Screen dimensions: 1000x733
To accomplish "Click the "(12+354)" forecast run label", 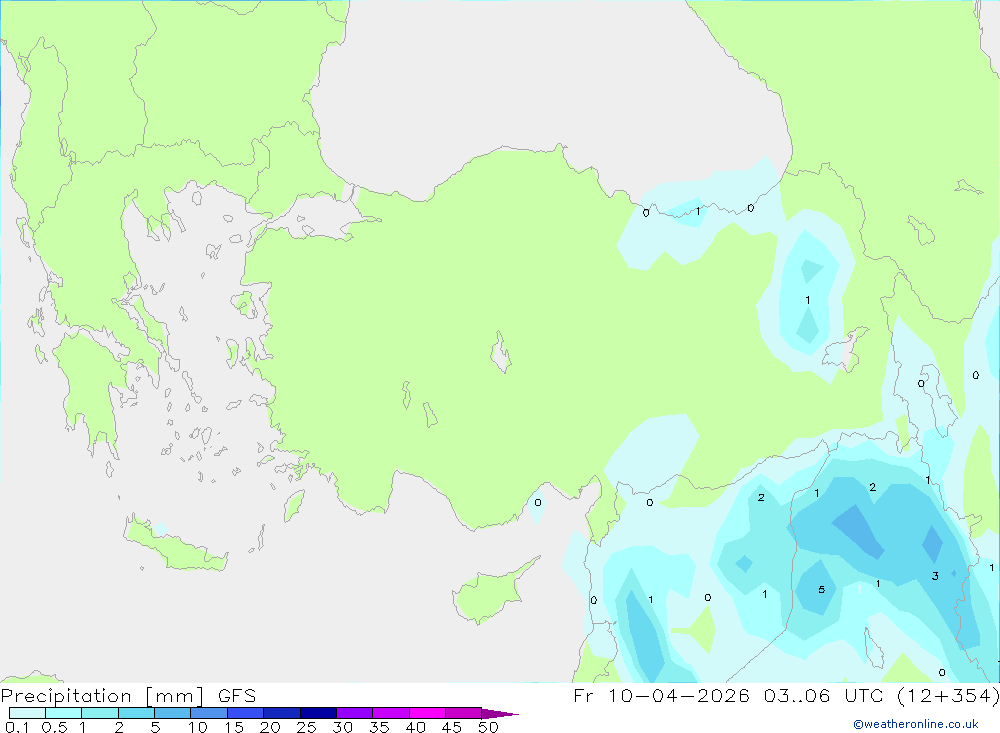I will (948, 695).
